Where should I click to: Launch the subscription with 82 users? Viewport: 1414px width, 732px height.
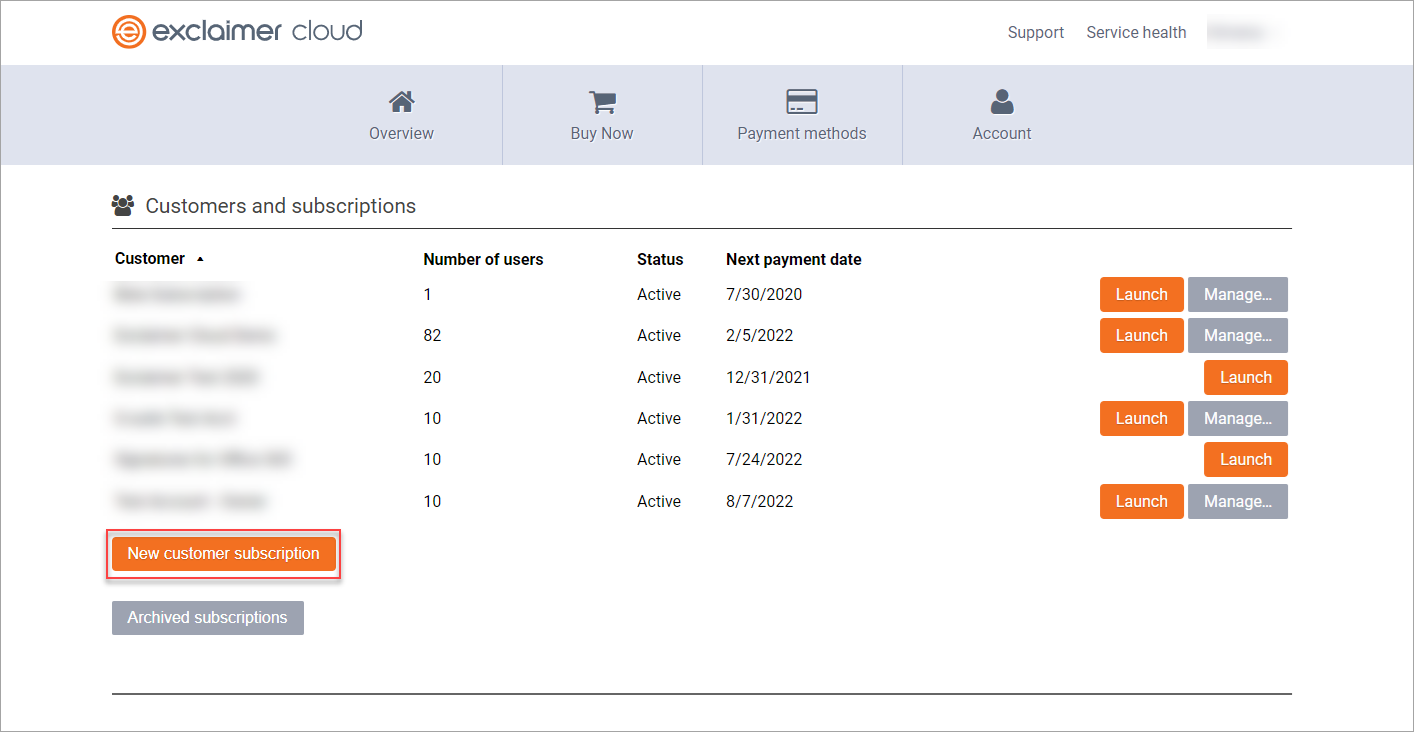click(x=1141, y=336)
